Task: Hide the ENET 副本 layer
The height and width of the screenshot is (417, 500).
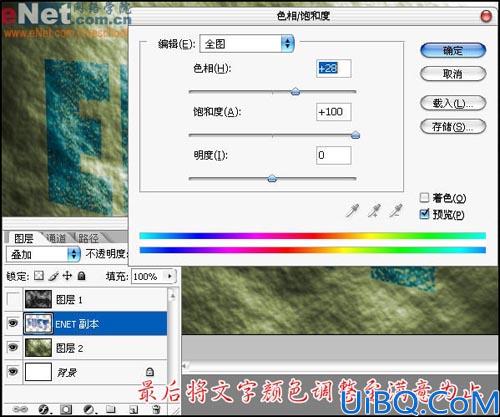Action: (13, 323)
